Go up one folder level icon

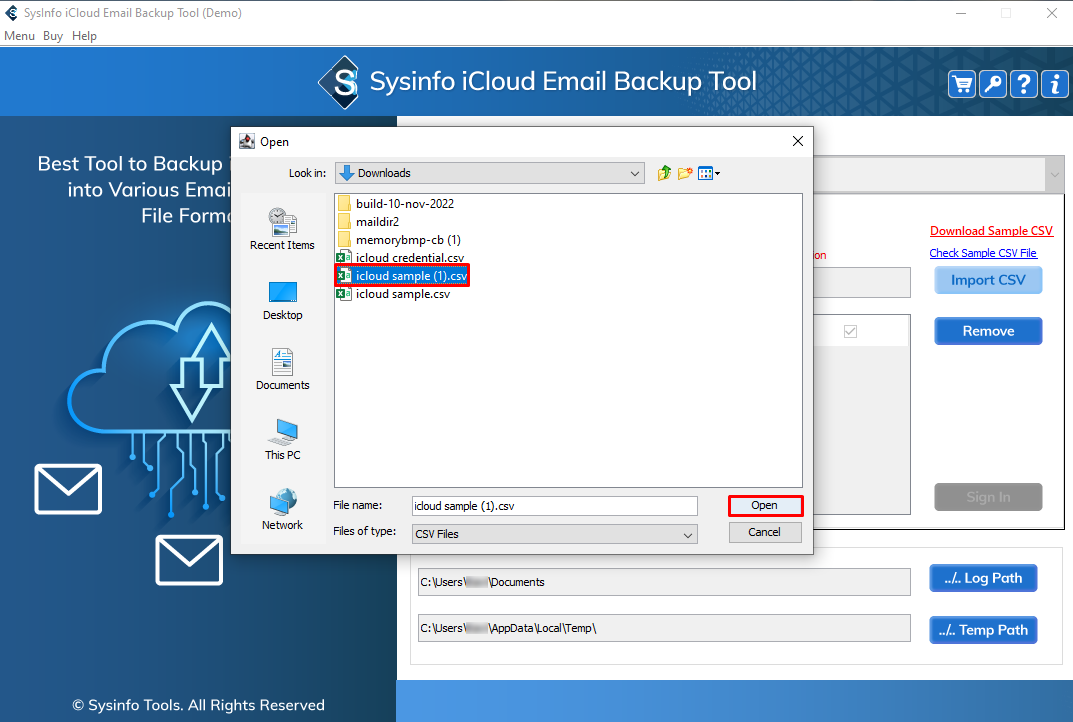click(664, 173)
